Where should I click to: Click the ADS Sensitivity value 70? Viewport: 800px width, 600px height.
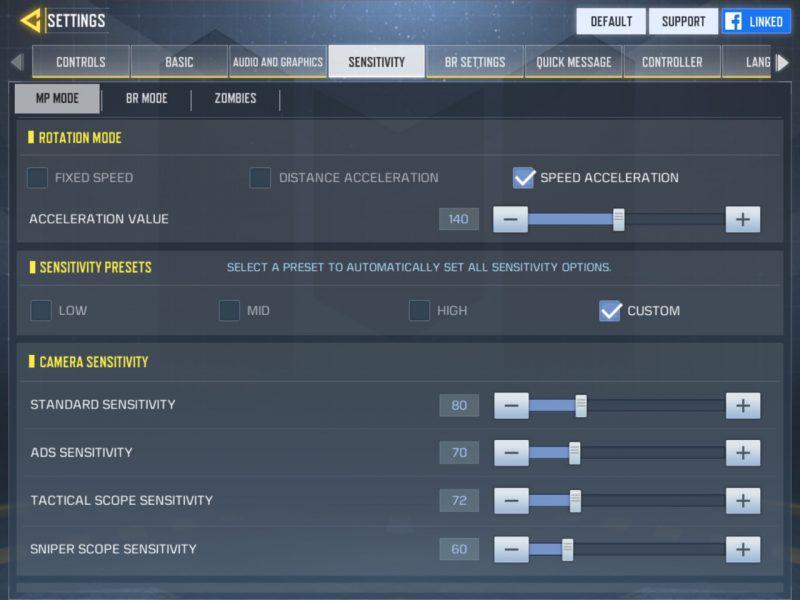tap(459, 453)
